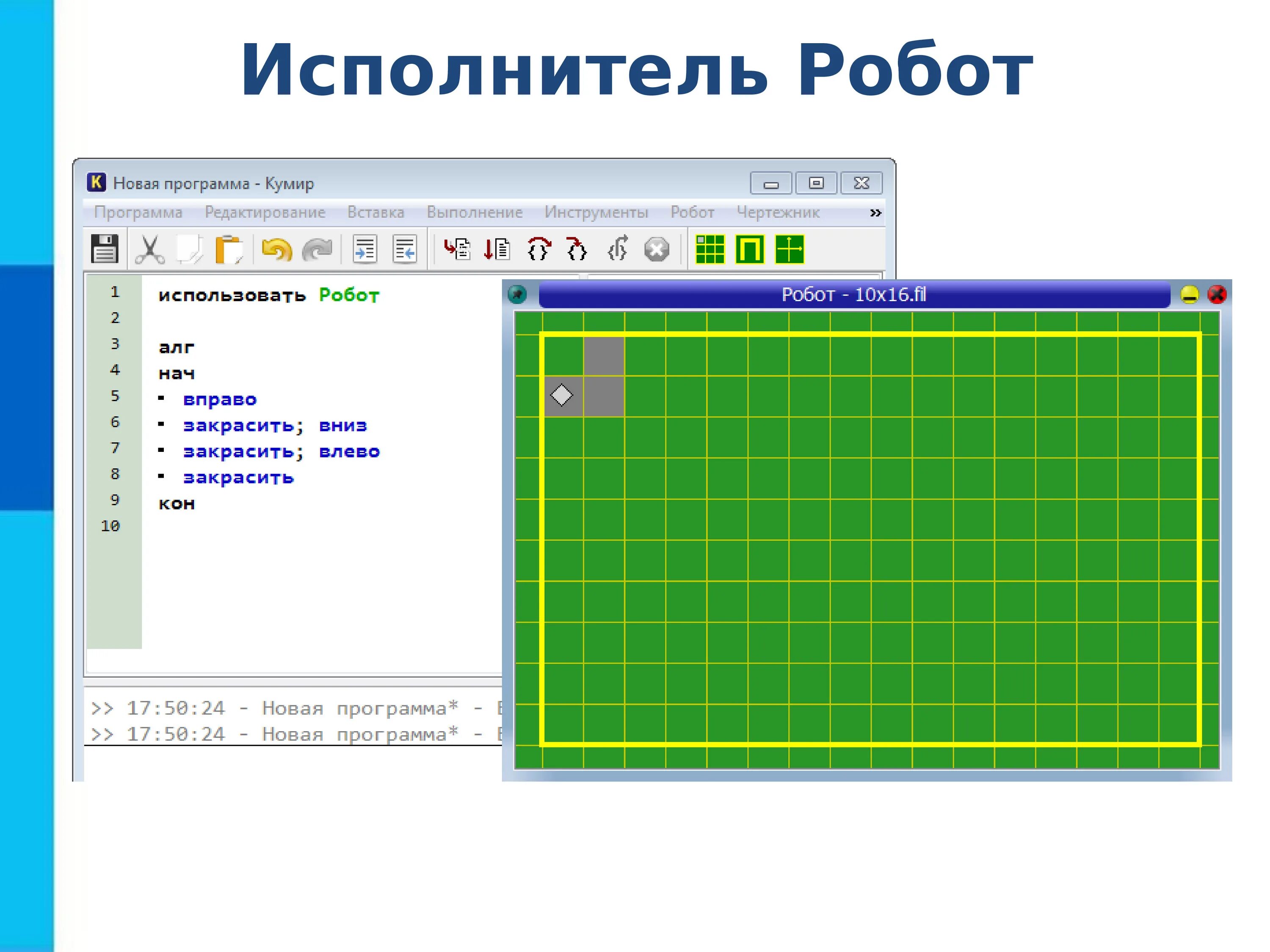
Task: Open the Robot field grid icon
Action: (710, 250)
